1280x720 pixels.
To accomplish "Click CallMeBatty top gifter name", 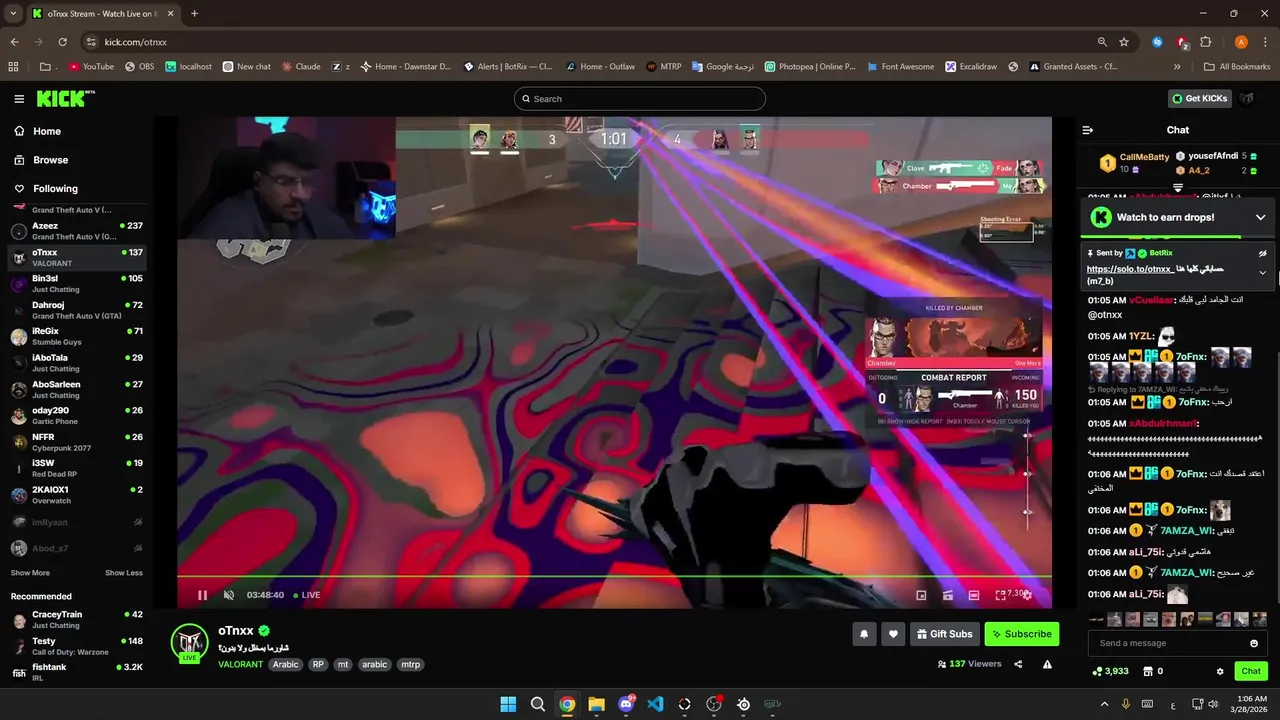I will [1144, 157].
